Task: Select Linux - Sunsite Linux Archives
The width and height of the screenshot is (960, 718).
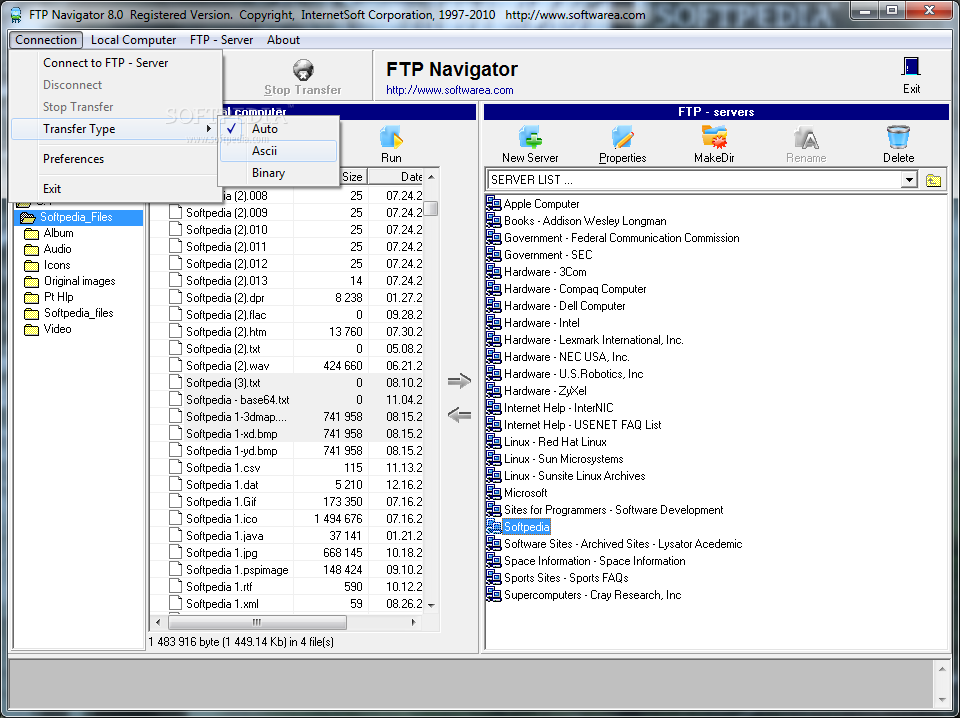Action: click(574, 476)
